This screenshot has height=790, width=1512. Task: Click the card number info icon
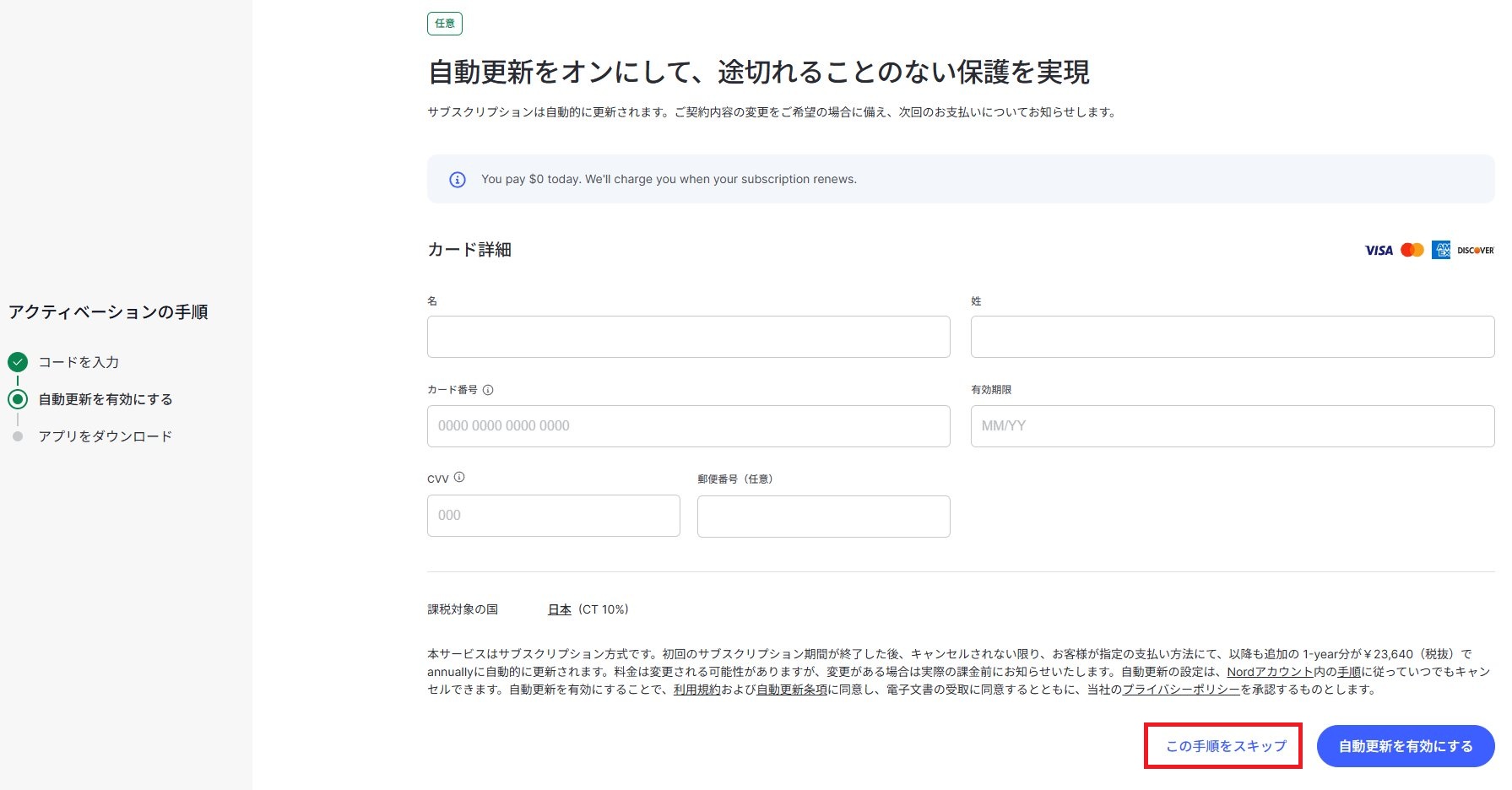[x=488, y=390]
